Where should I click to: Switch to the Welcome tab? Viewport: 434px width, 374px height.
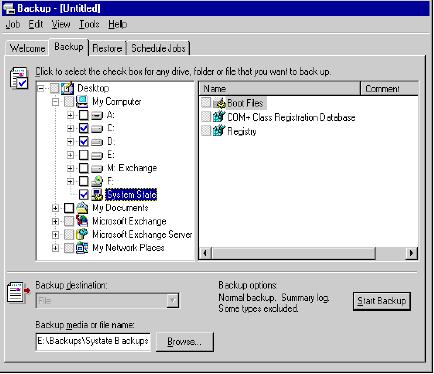[x=27, y=48]
